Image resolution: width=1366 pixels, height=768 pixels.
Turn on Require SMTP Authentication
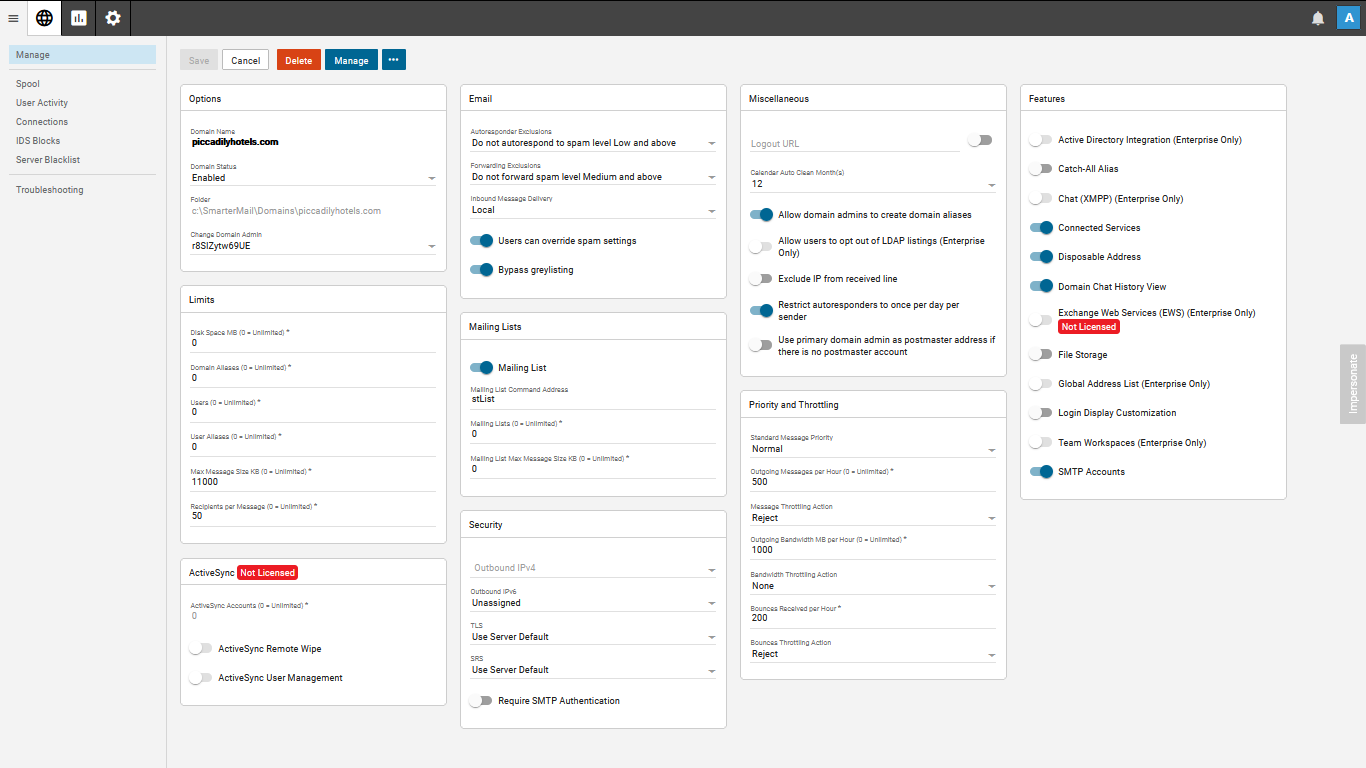click(x=482, y=701)
